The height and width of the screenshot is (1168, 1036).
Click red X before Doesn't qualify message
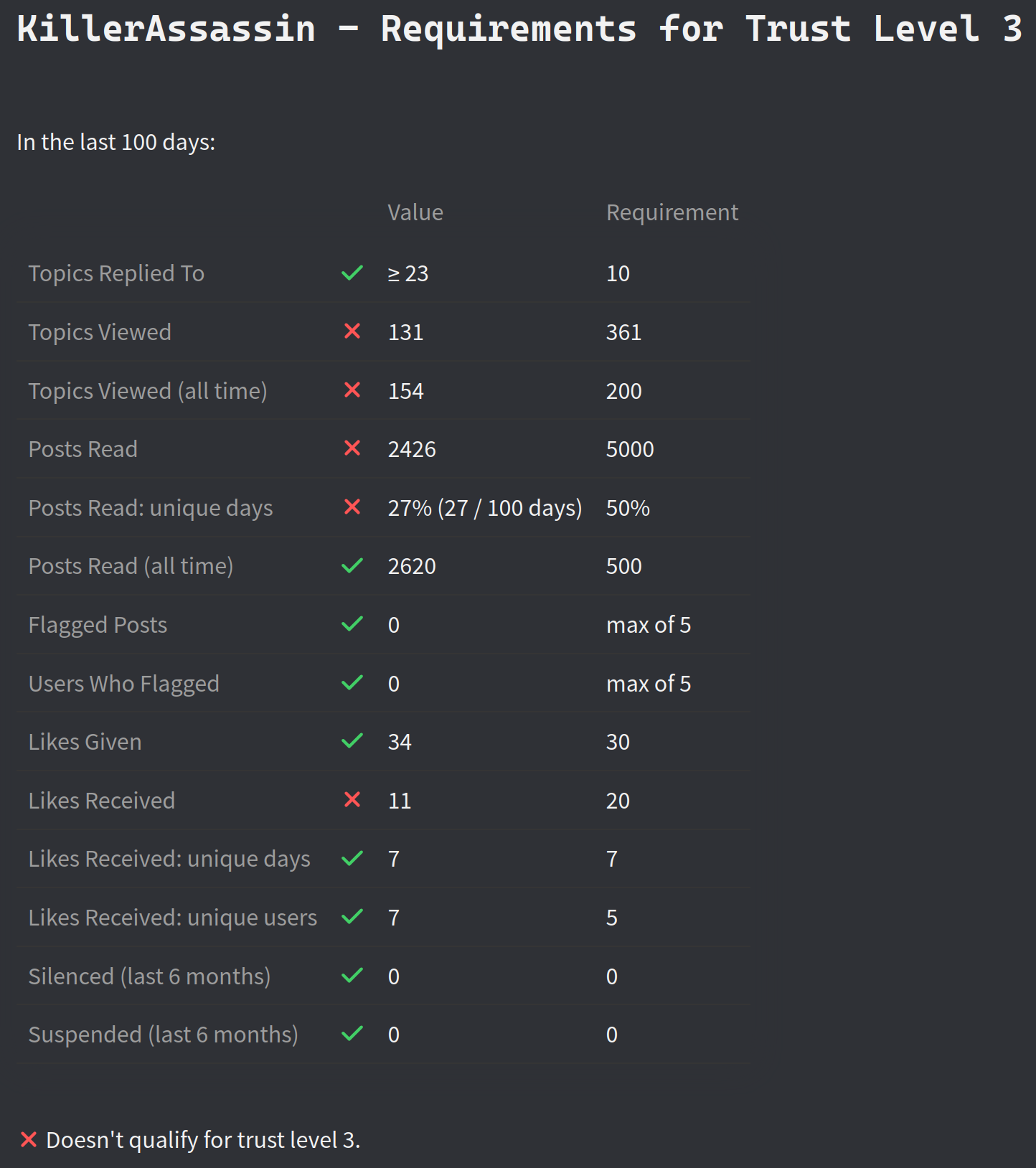(29, 1139)
